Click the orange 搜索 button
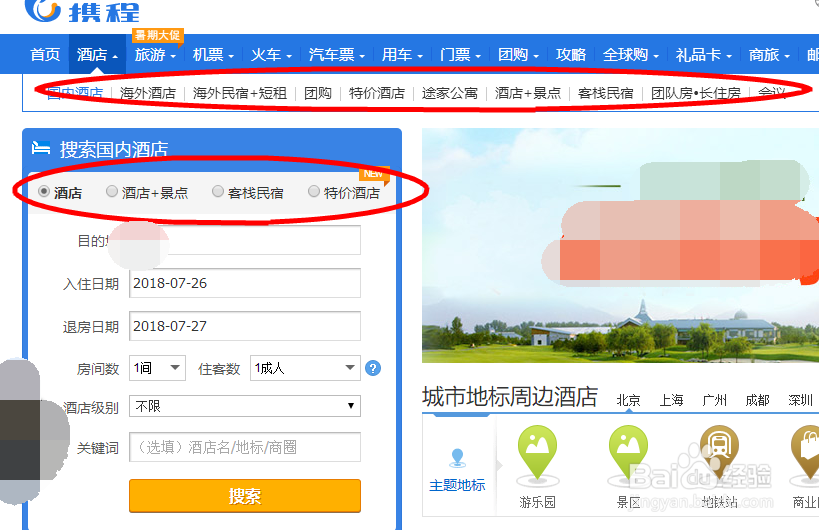 (x=245, y=496)
